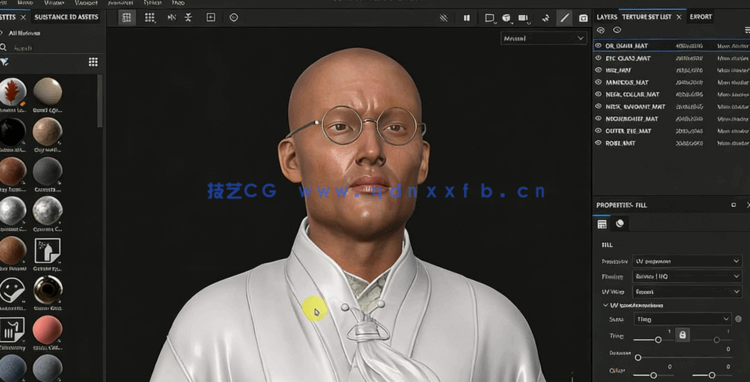Toggle the tiling lock button
Screen dimensions: 750x382
pyautogui.click(x=682, y=335)
